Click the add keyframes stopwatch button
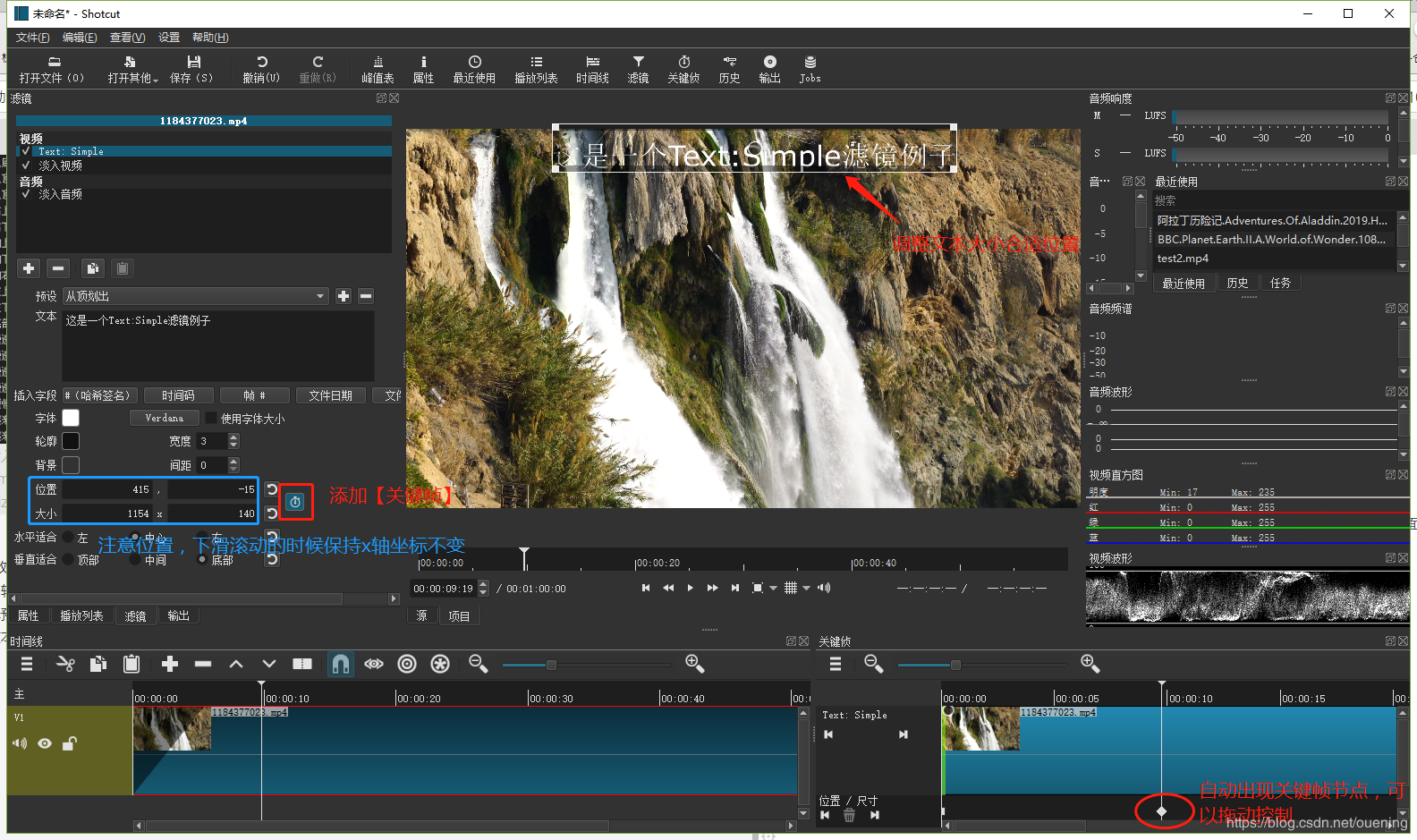The width and height of the screenshot is (1417, 840). (x=295, y=502)
